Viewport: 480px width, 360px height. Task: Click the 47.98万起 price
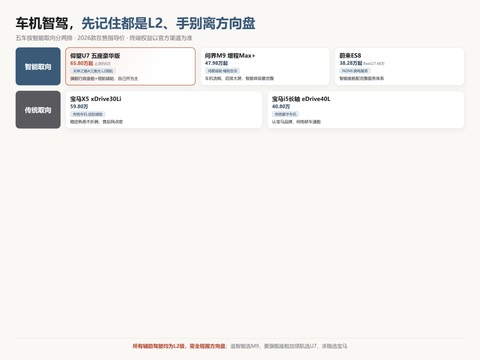tap(216, 63)
